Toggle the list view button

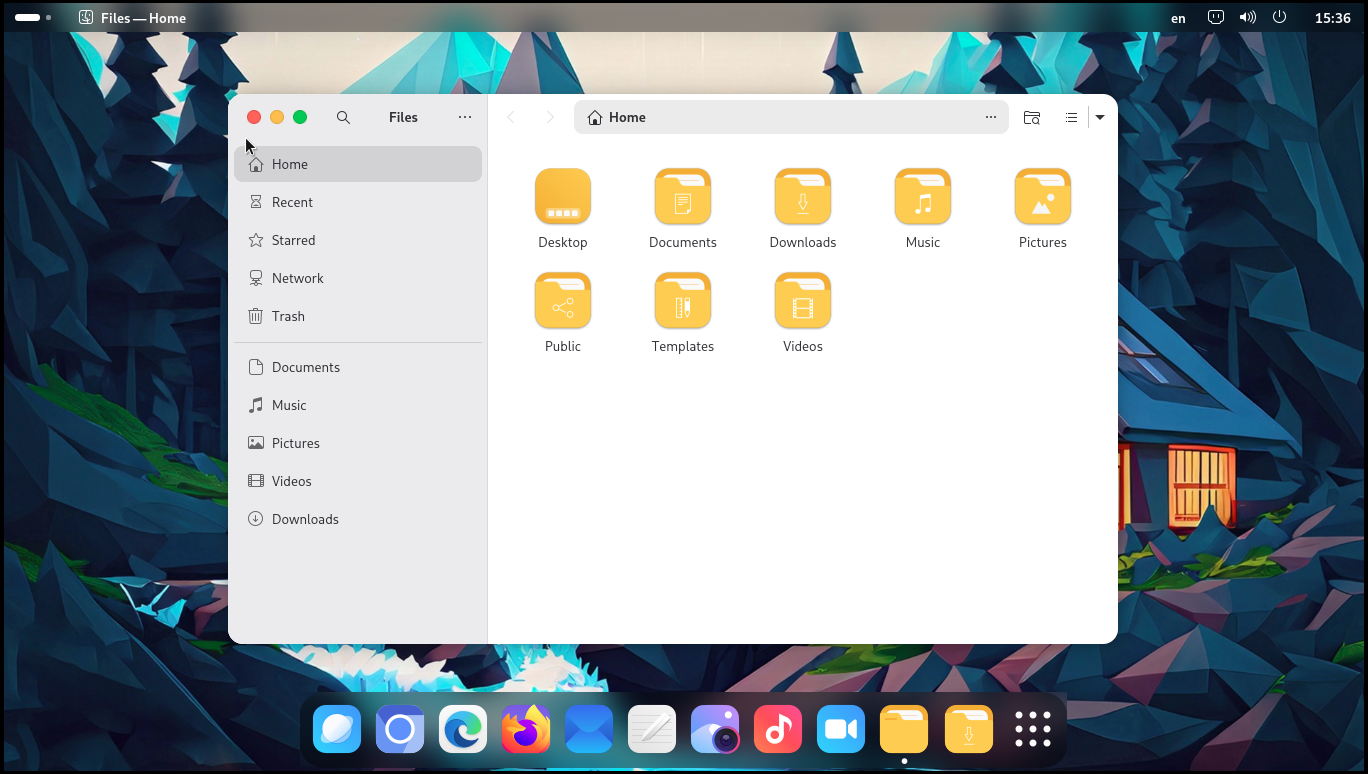click(x=1071, y=117)
